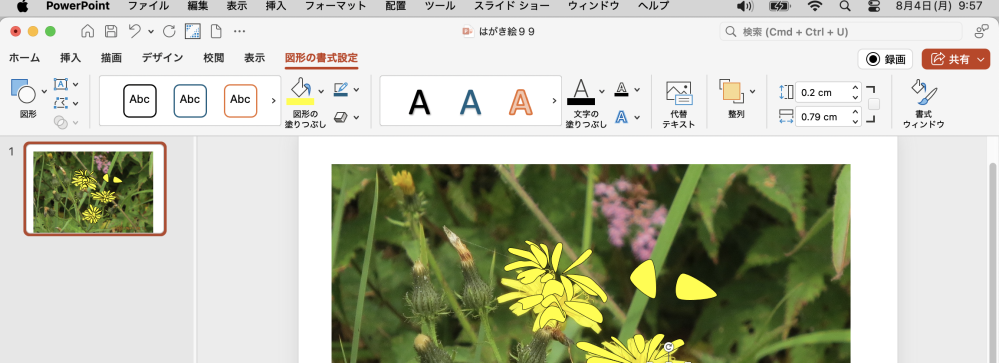Switch to the 描画 tab
This screenshot has width=999, height=363.
[111, 58]
